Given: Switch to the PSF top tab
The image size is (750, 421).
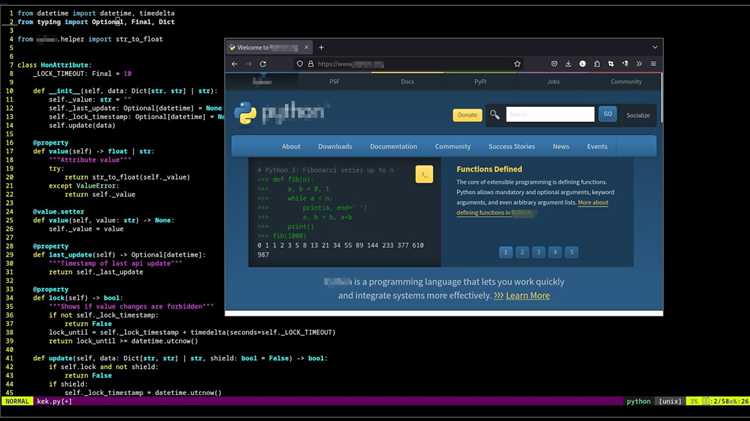Looking at the screenshot, I should [334, 82].
